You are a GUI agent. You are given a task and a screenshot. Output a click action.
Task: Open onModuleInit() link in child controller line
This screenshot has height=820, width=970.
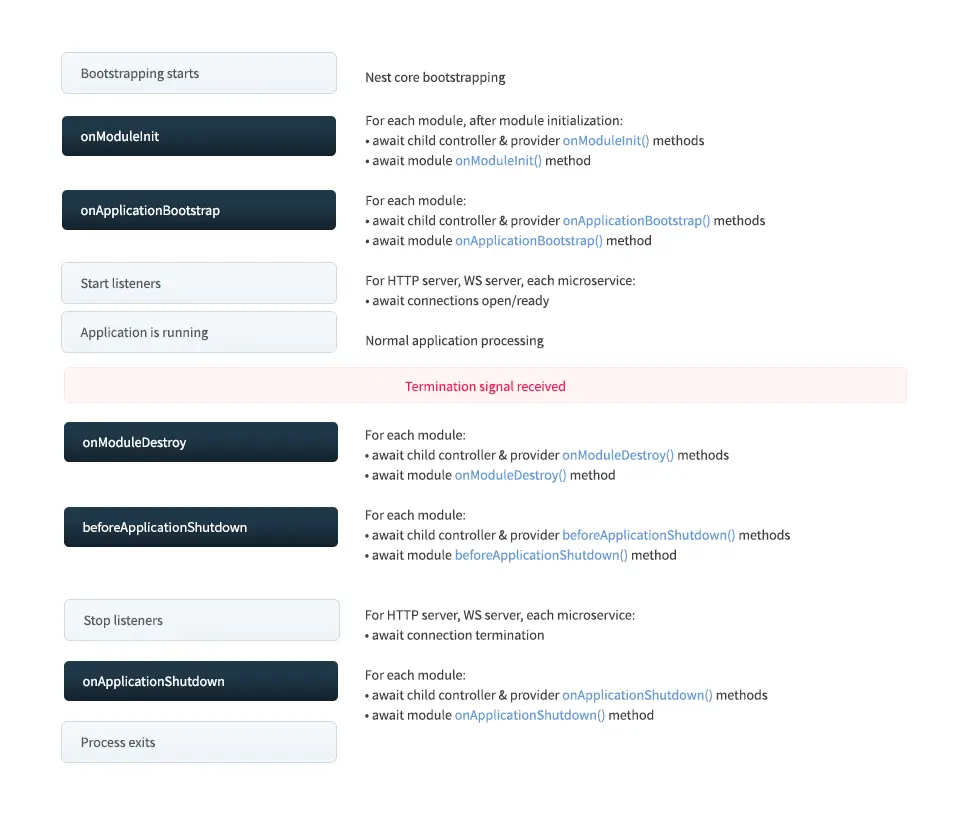[606, 141]
